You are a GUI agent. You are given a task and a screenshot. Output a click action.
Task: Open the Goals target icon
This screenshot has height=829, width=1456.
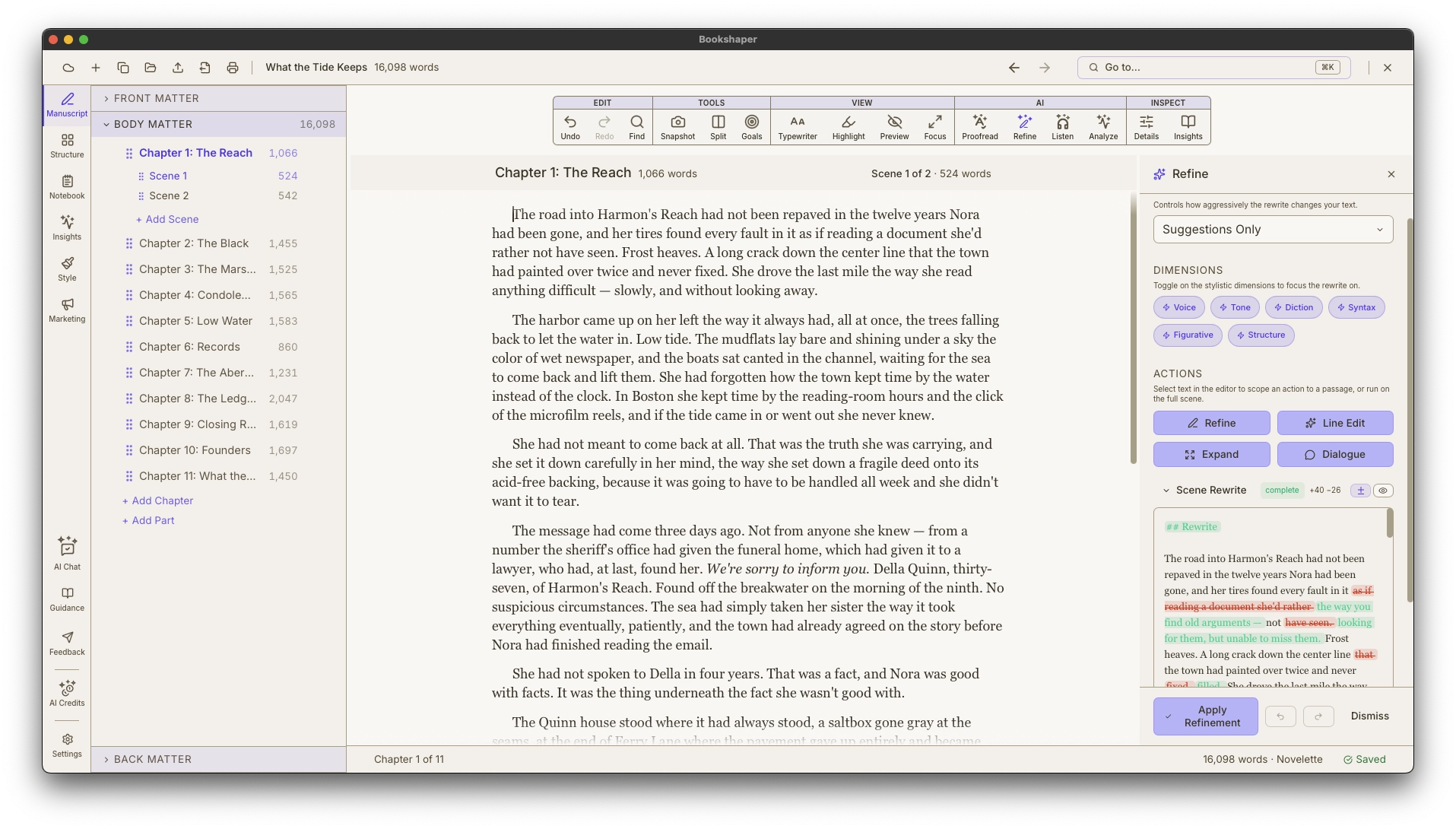point(751,127)
